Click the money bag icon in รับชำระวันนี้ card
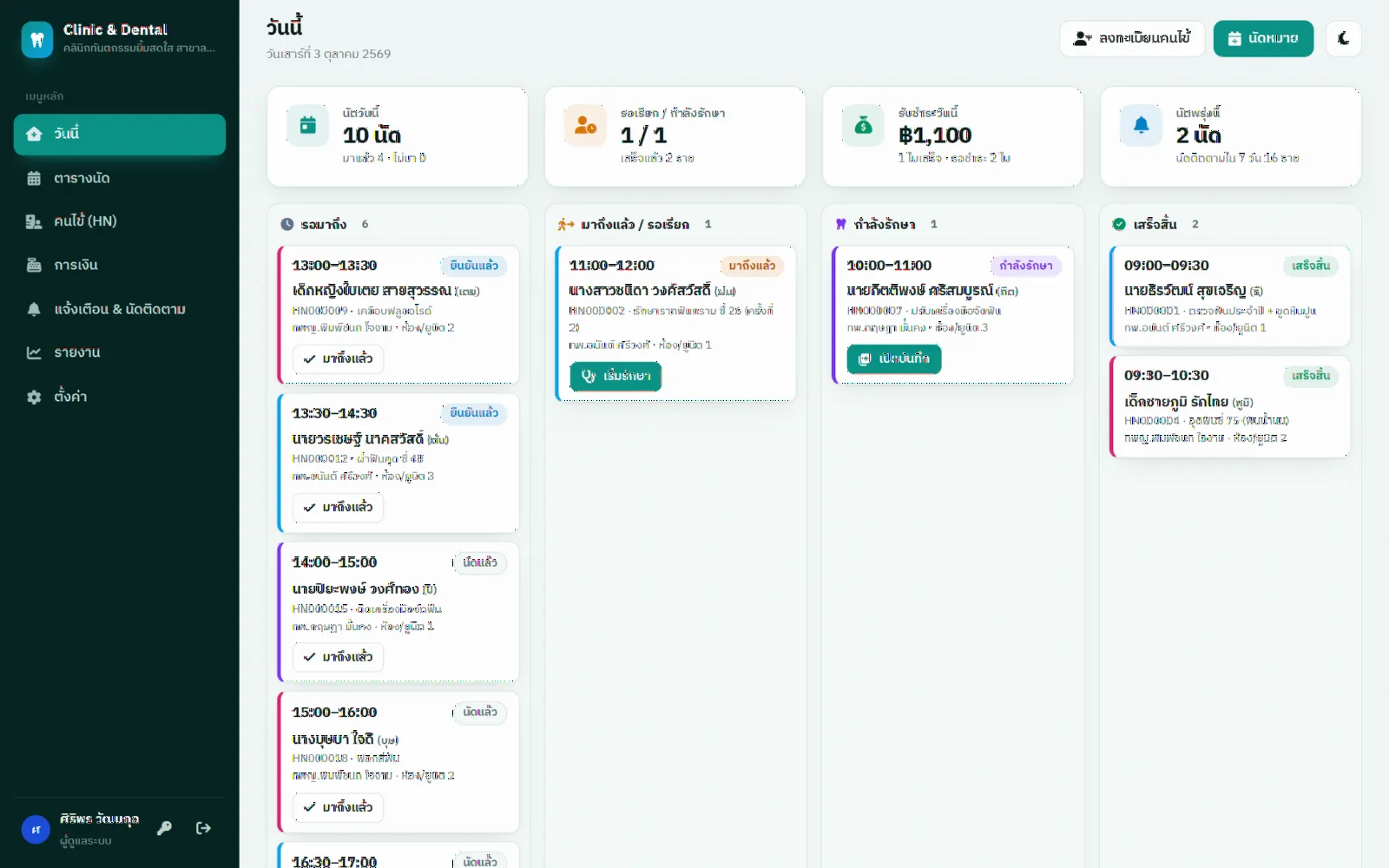Viewport: 1389px width, 868px height. [863, 126]
